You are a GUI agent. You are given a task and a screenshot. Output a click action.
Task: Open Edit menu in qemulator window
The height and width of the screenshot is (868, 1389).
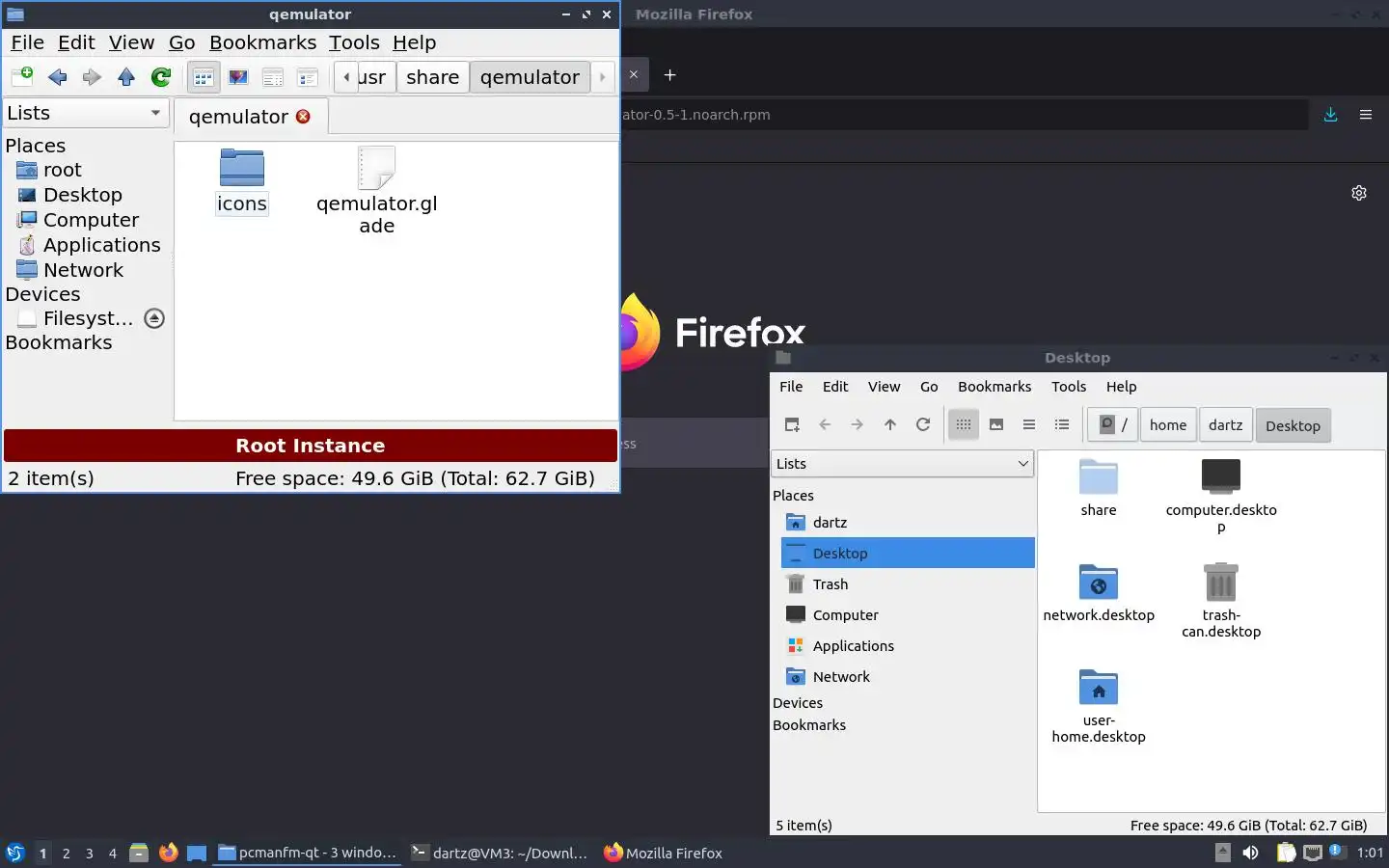pyautogui.click(x=76, y=42)
